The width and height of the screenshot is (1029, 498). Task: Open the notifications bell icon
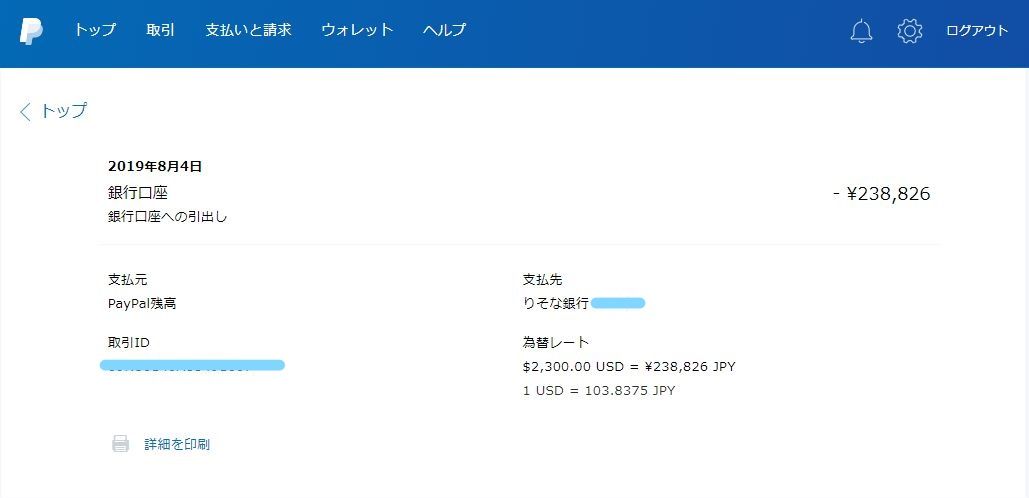tap(861, 31)
